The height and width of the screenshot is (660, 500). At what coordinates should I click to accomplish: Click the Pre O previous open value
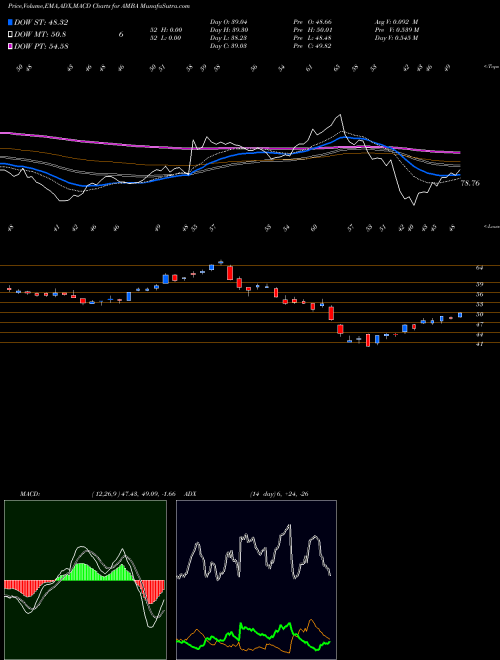click(312, 21)
